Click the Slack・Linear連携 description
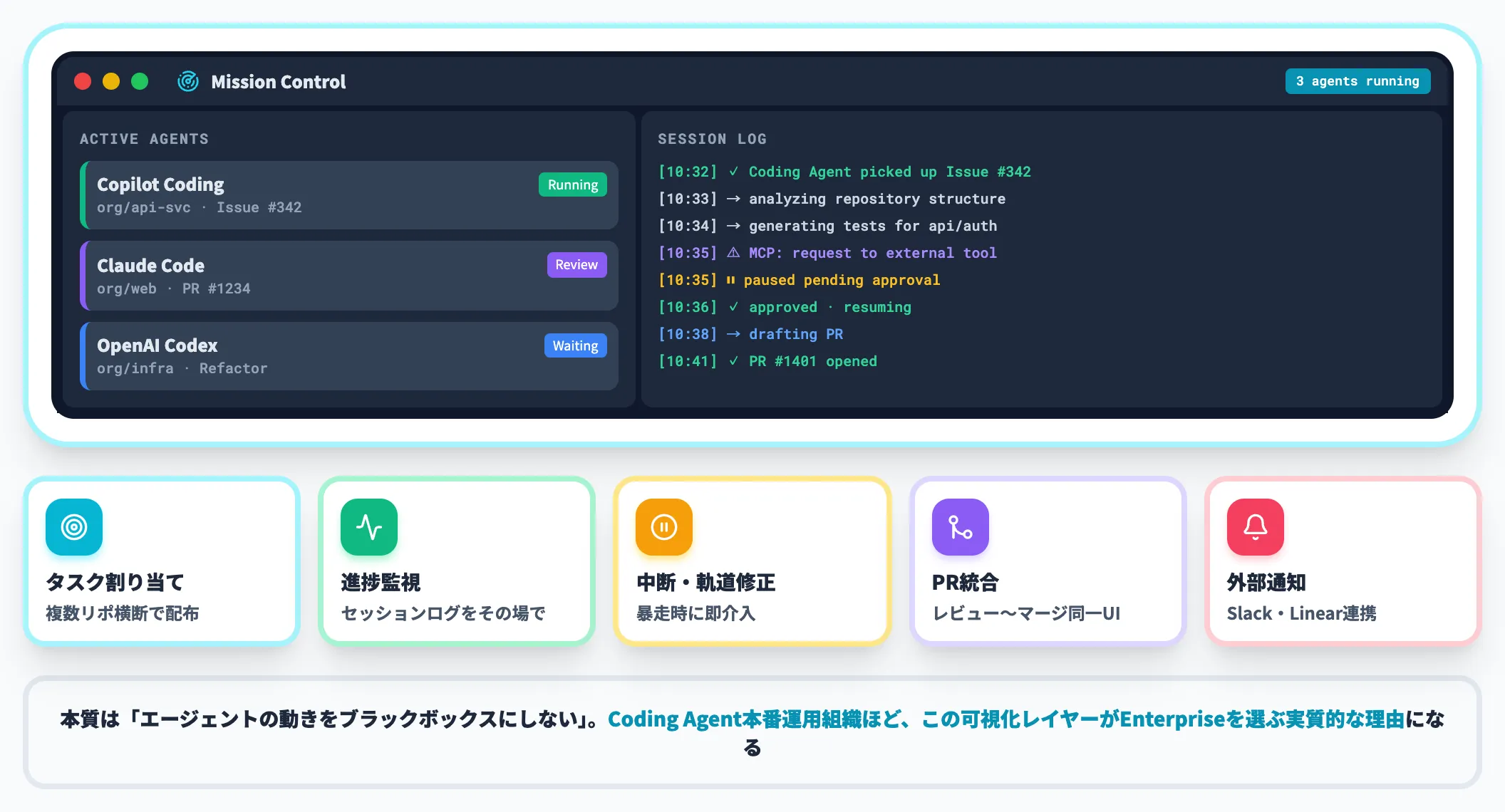The image size is (1505, 812). [1302, 613]
